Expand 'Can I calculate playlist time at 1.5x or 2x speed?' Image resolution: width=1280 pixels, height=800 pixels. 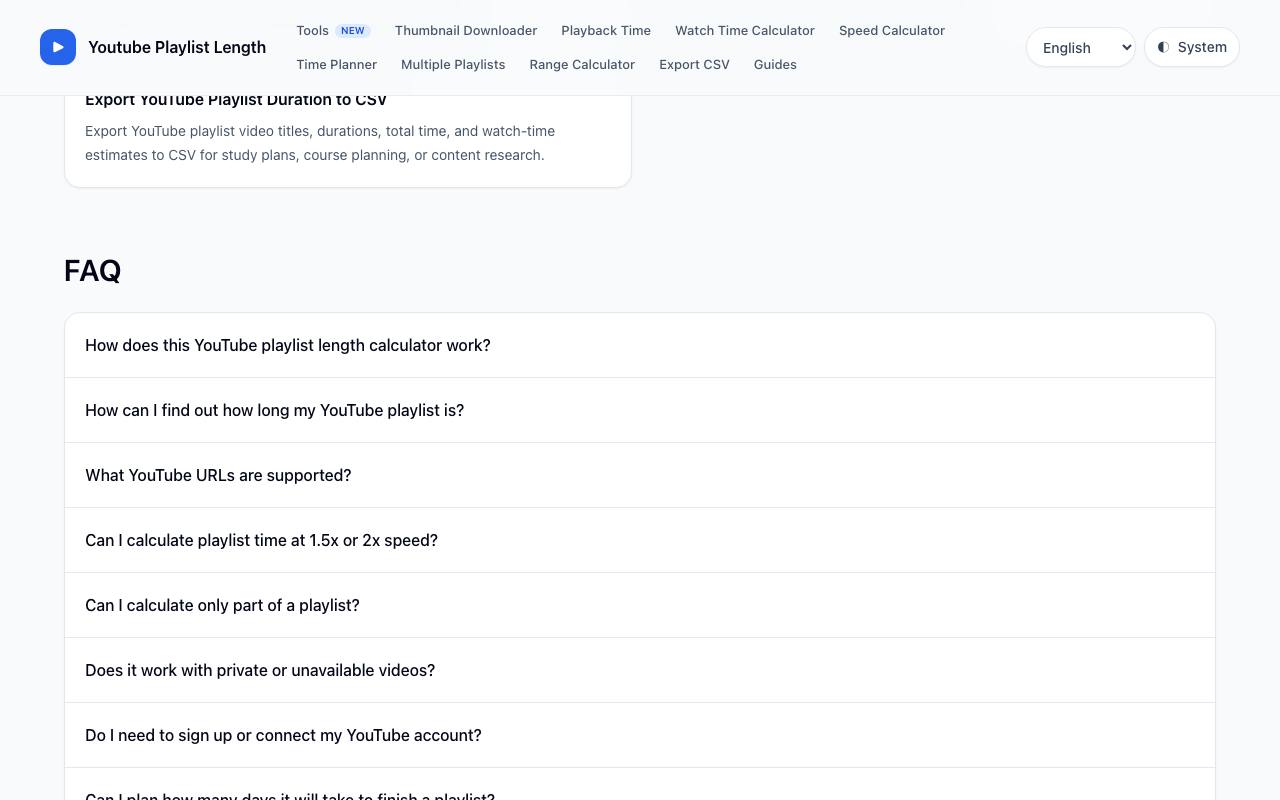(640, 540)
